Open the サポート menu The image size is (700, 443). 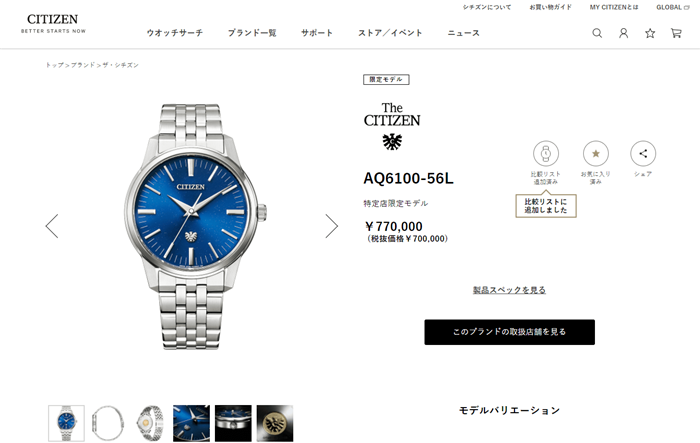[317, 33]
